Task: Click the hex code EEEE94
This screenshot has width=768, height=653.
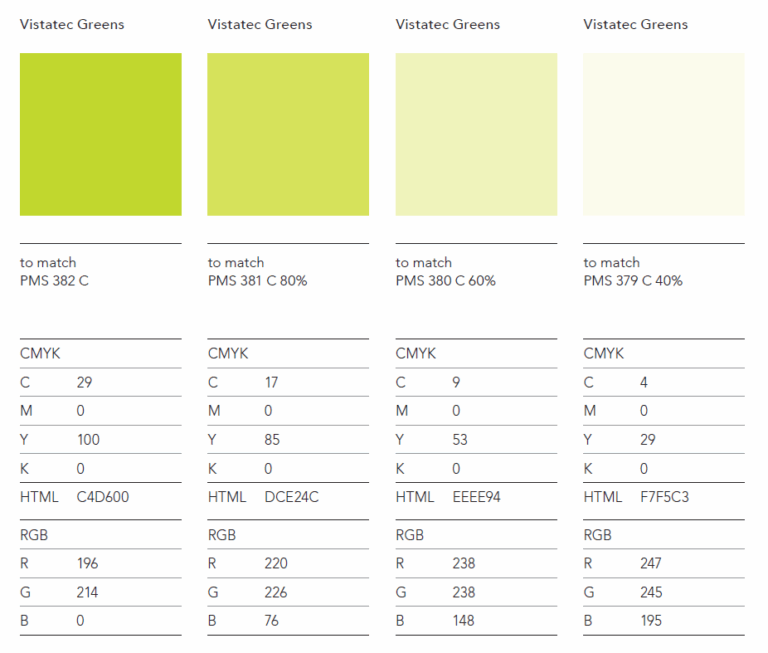Action: coord(477,497)
